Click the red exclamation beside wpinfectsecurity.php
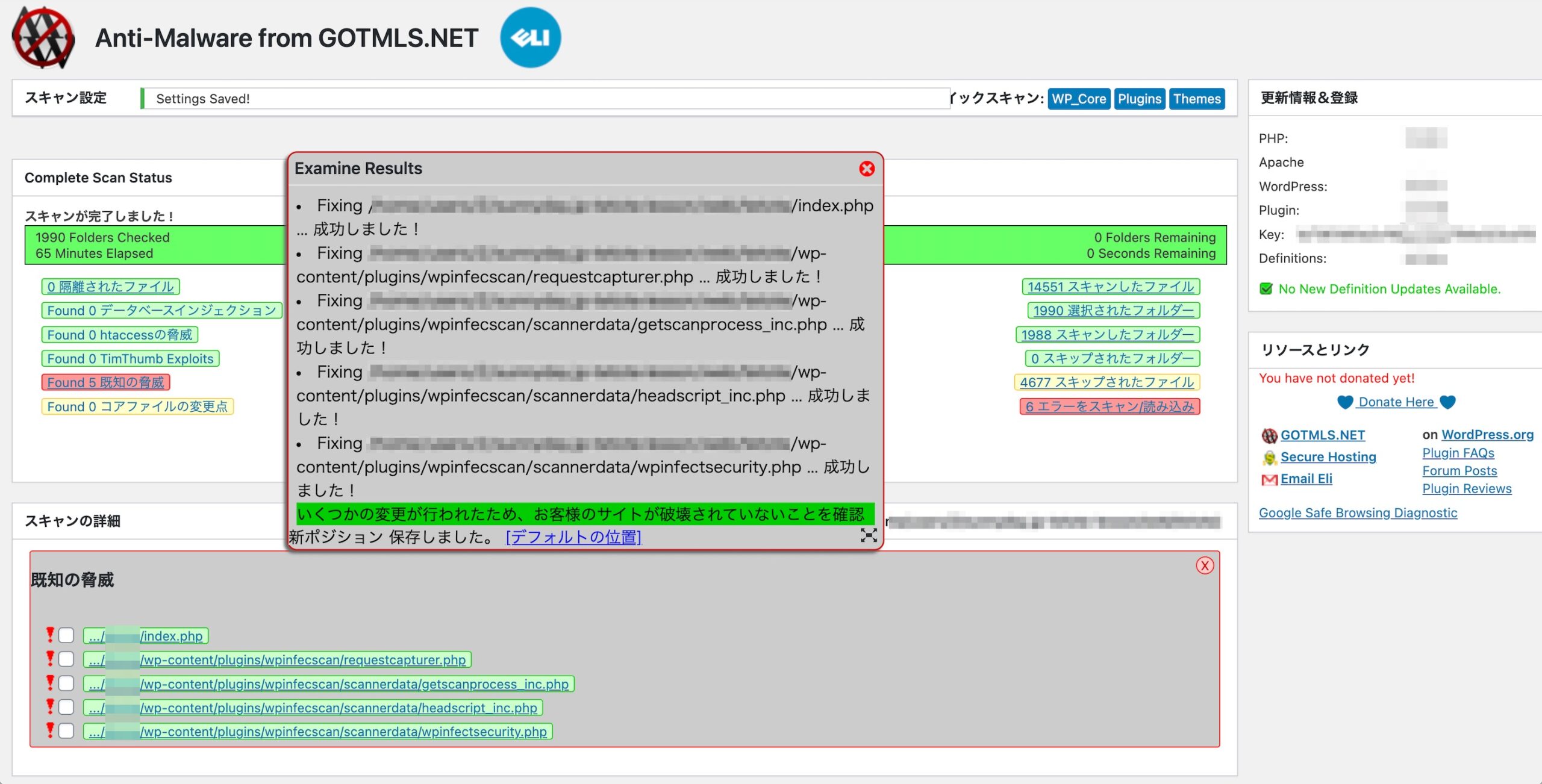The height and width of the screenshot is (784, 1542). coord(50,730)
